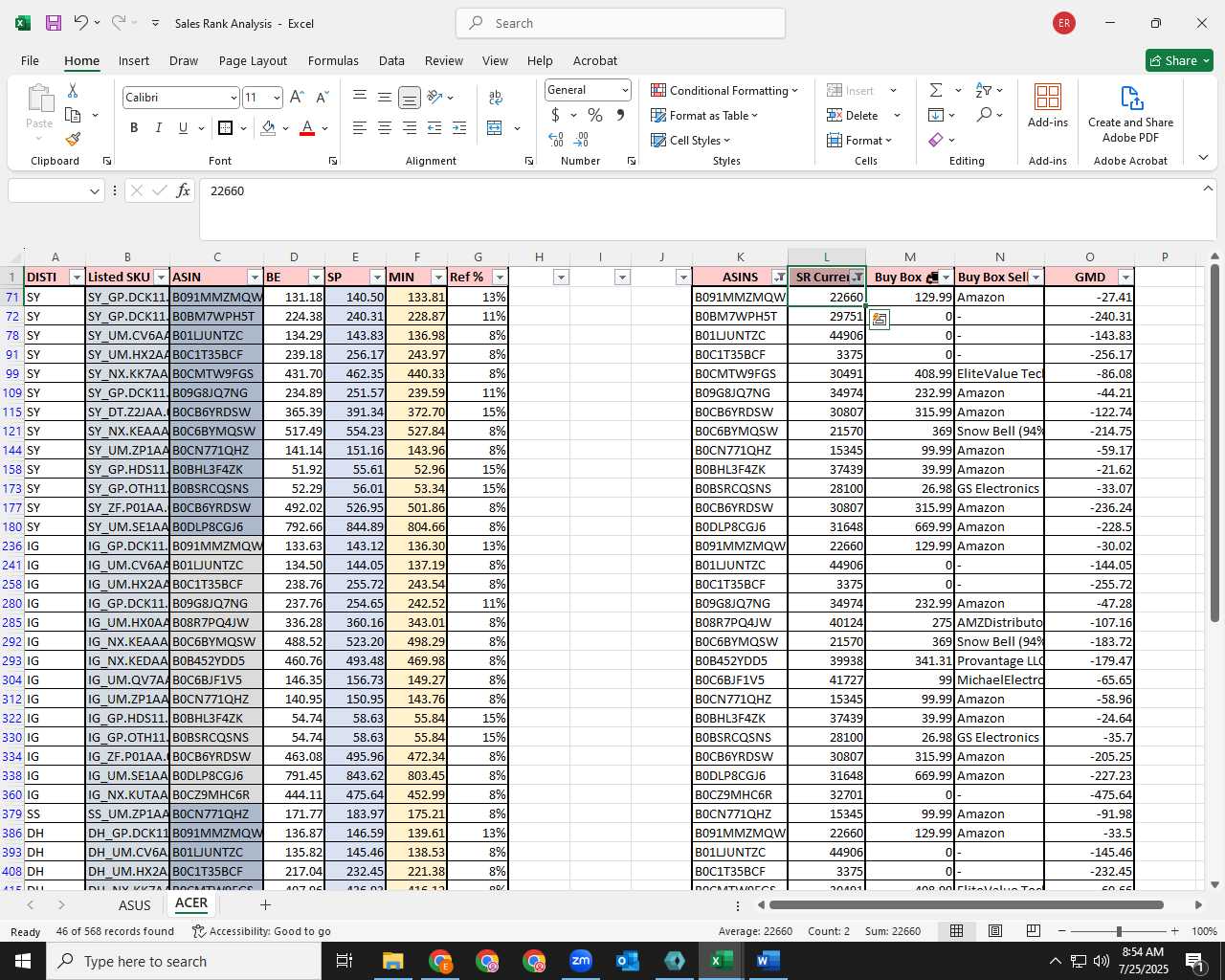
Task: Click the Delete cells button
Action: tap(853, 115)
